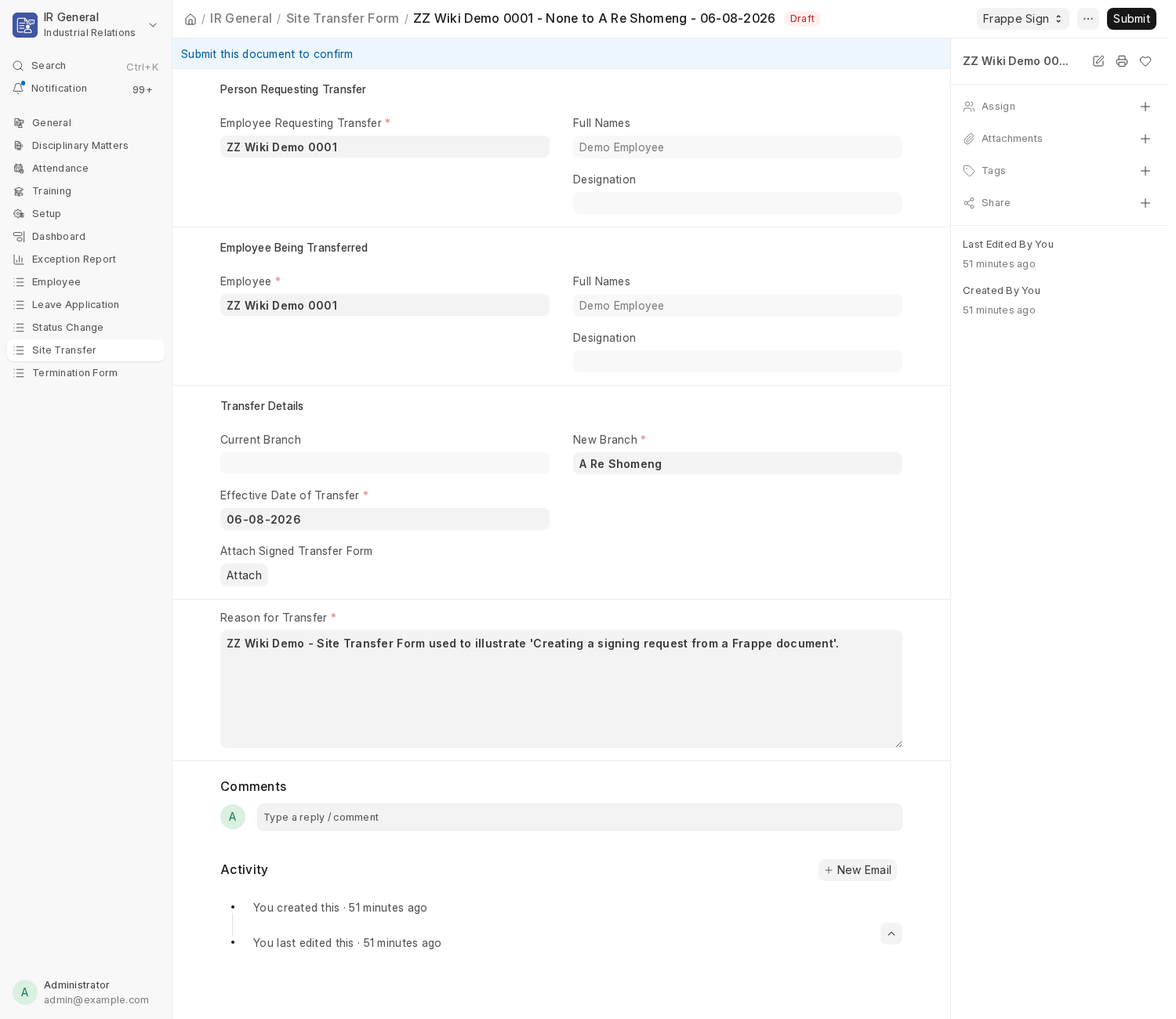Click the 'You last edited this' activity entry
The height and width of the screenshot is (1019, 1176).
pos(347,943)
